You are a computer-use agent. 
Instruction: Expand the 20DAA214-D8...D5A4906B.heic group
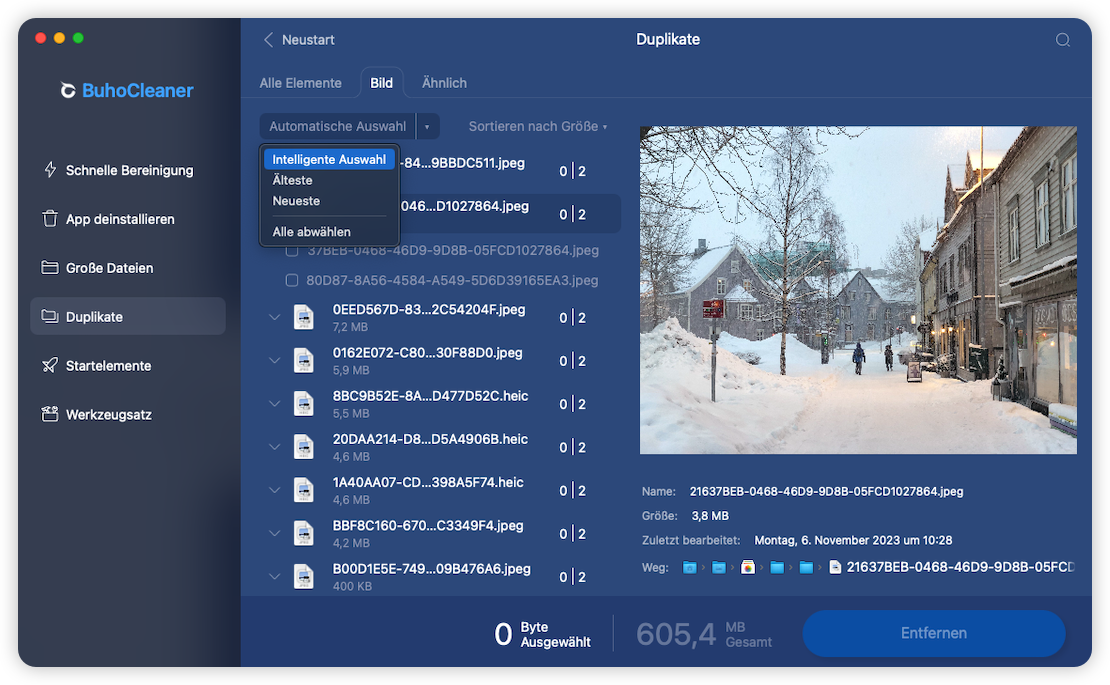[x=275, y=447]
